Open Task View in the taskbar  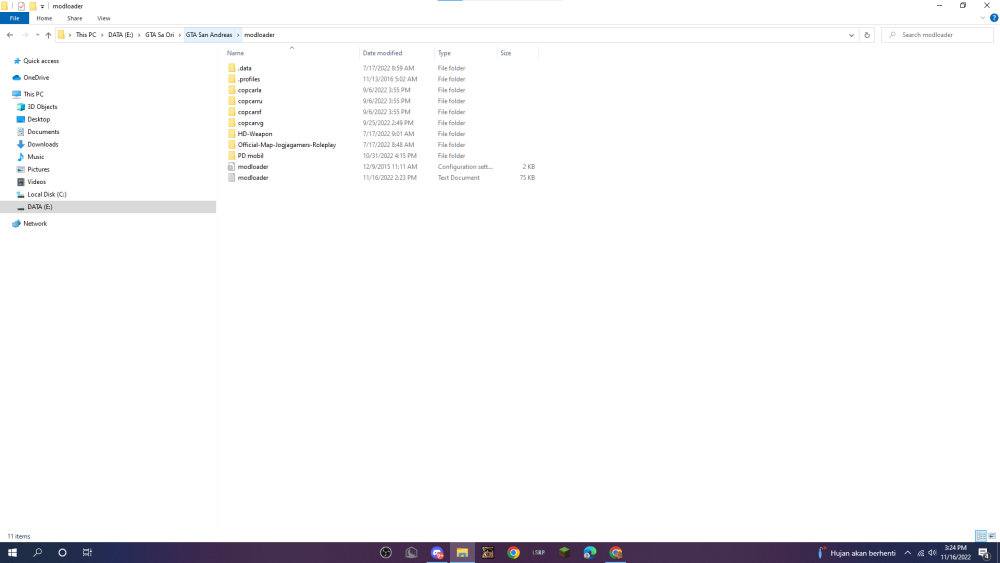(87, 553)
